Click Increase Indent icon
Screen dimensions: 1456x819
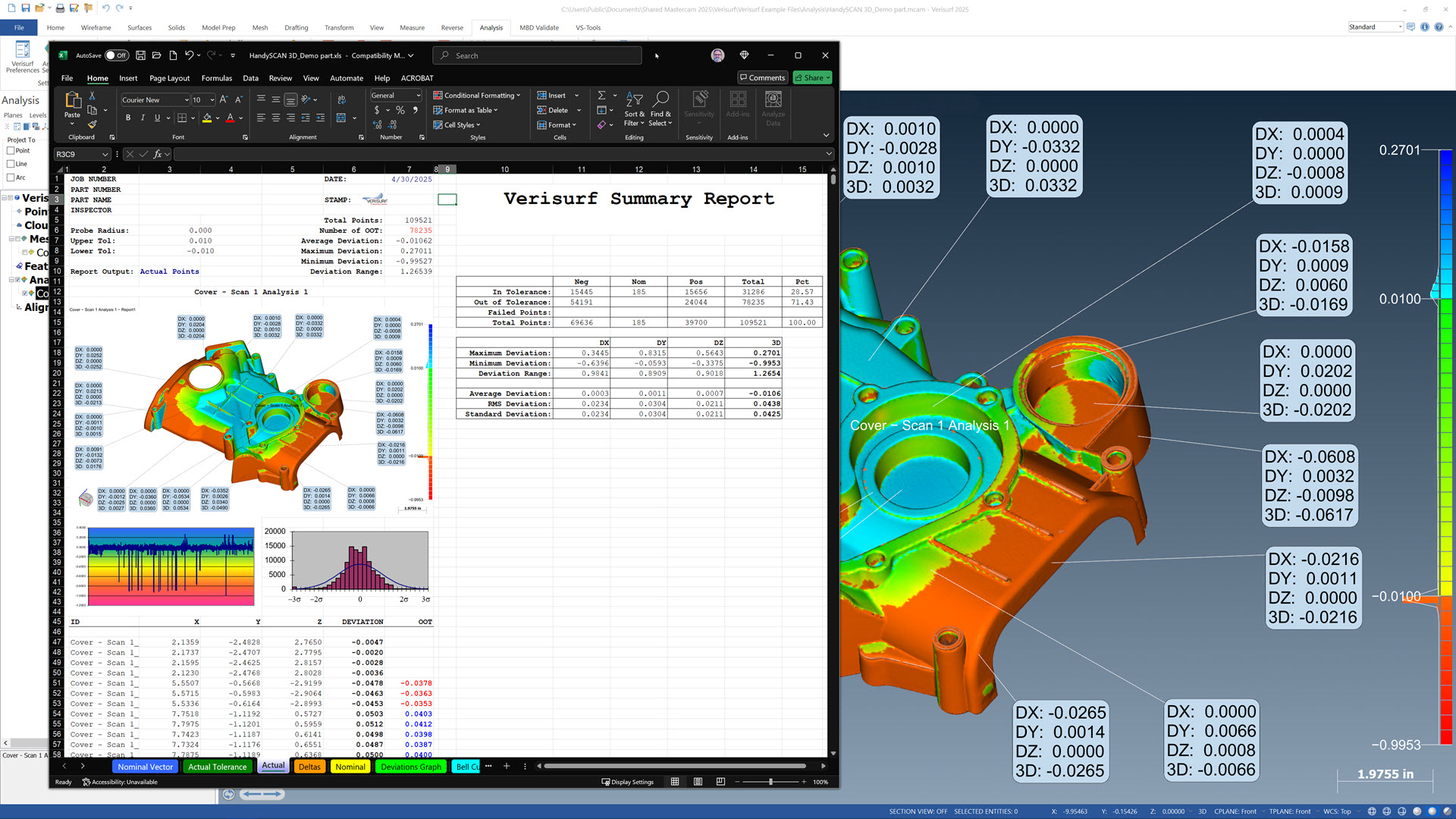[320, 118]
